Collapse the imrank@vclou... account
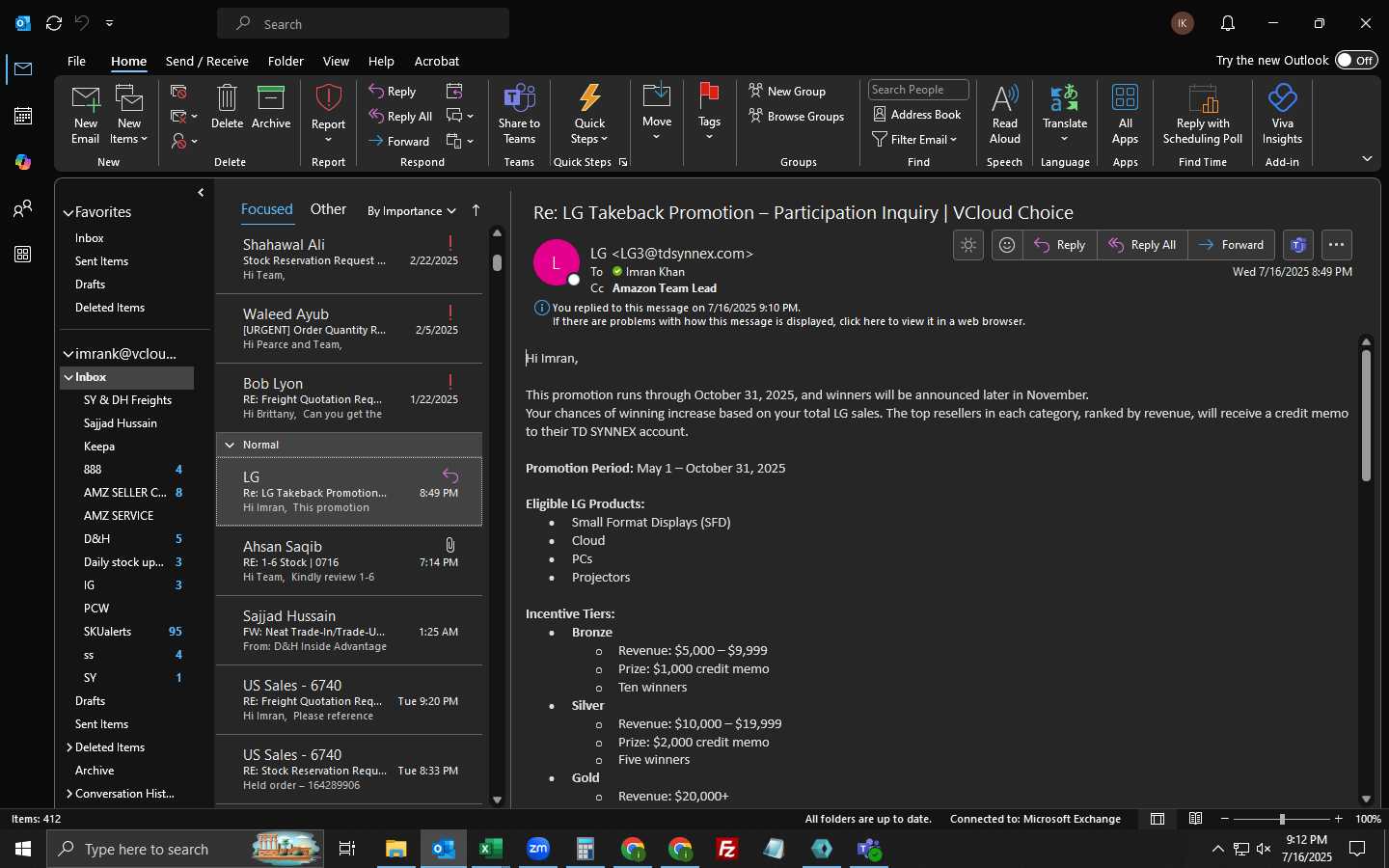 (68, 354)
